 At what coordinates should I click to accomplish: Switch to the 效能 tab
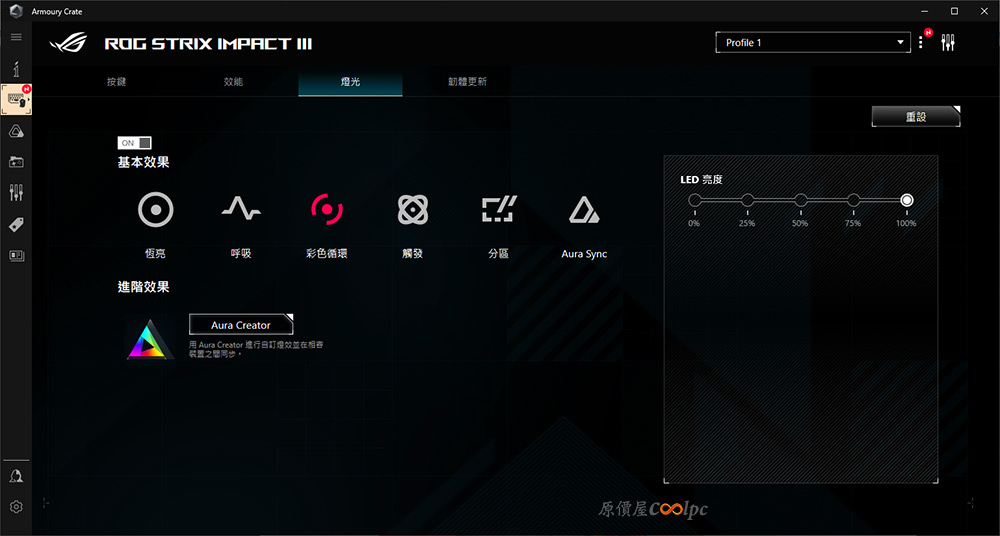[233, 82]
